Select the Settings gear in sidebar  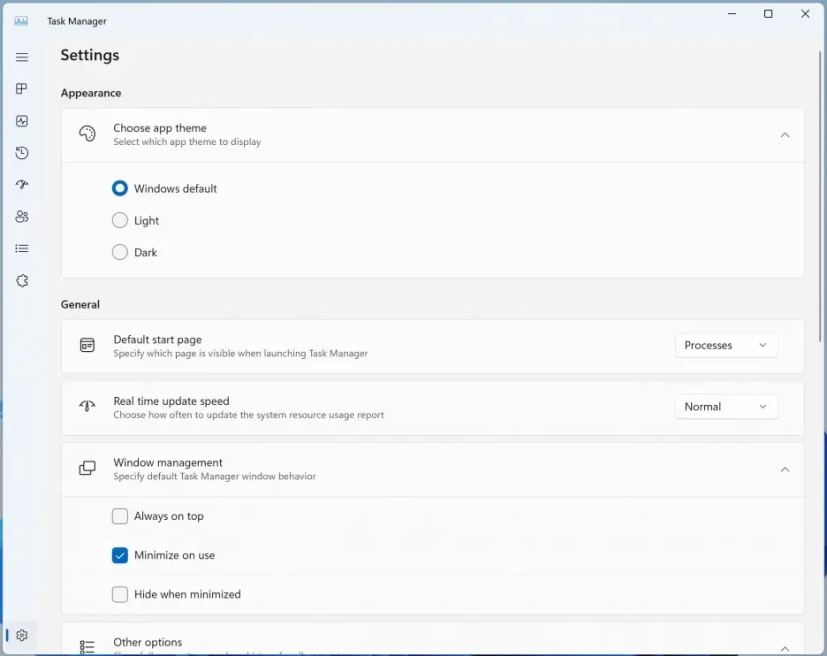point(22,635)
